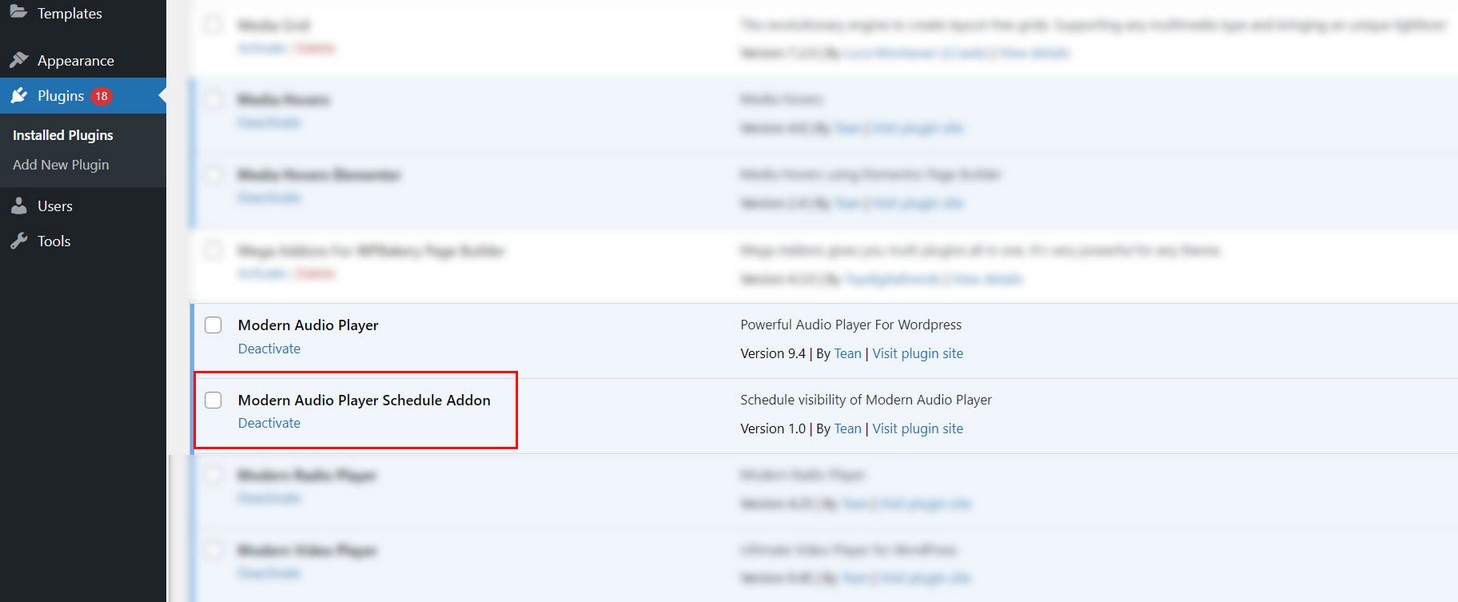This screenshot has height=602, width=1458.
Task: Click the Plugins plug icon
Action: tap(18, 96)
